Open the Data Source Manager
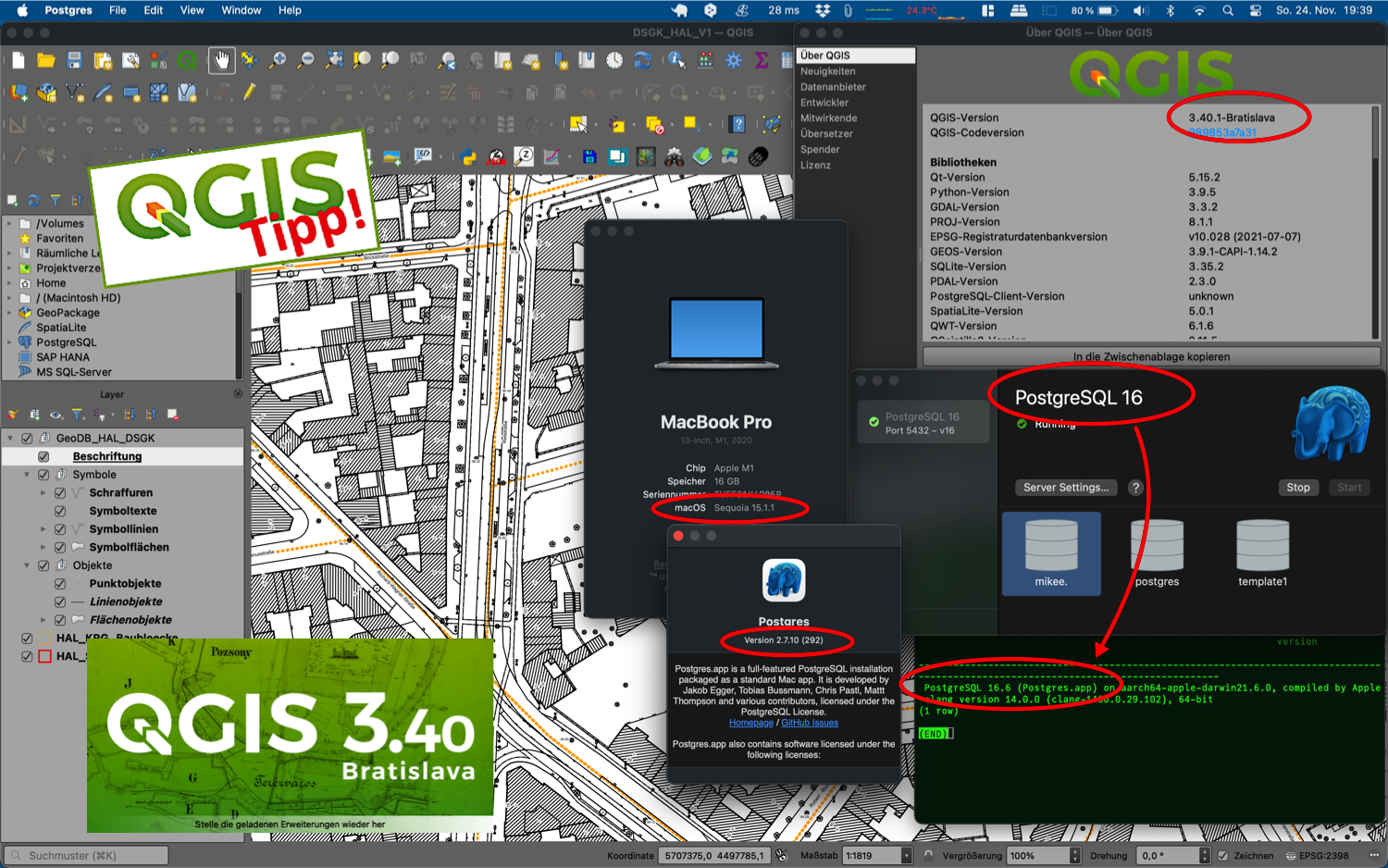Screen dimensions: 1388x868 (17, 93)
